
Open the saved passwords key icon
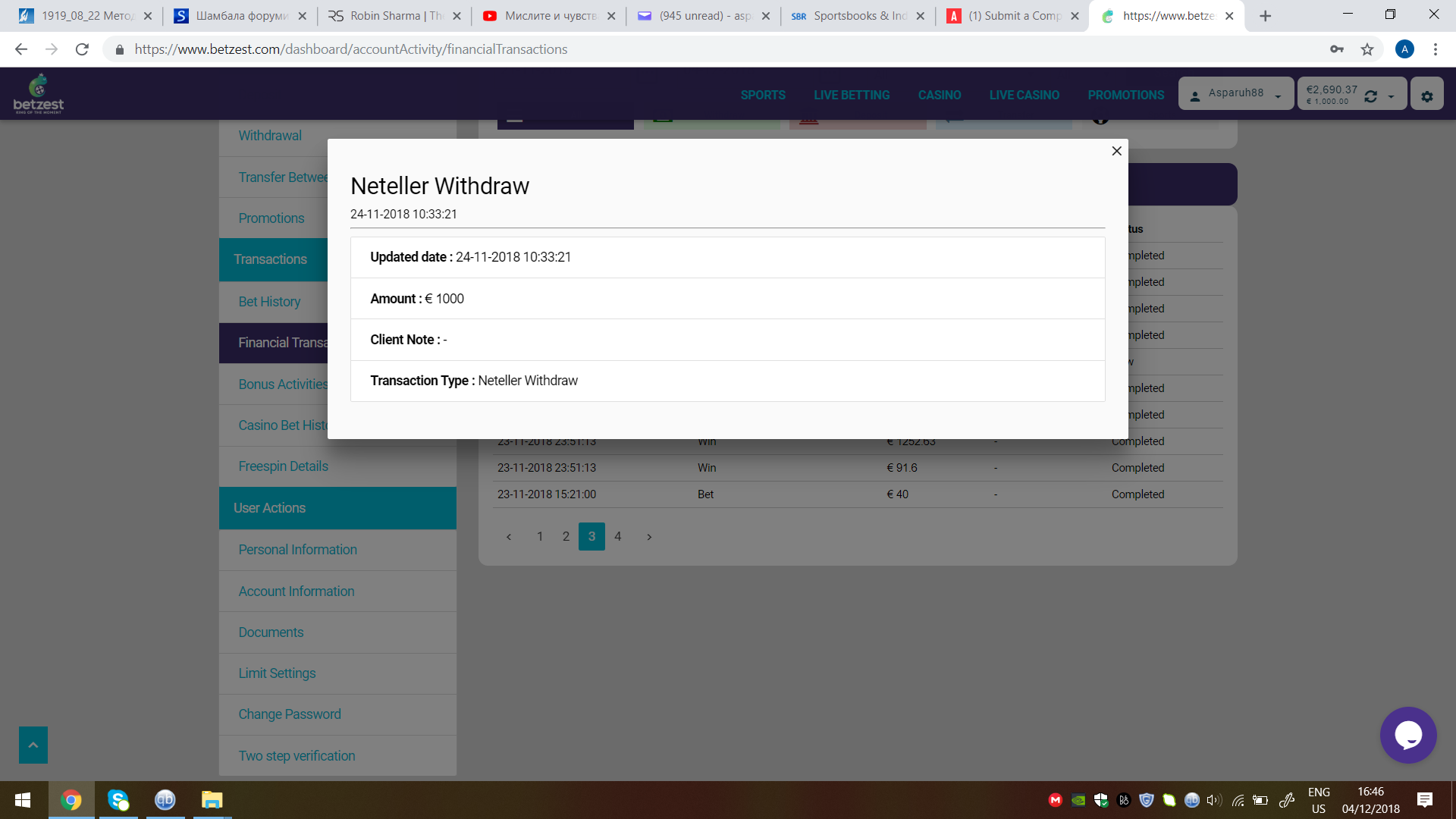[x=1337, y=49]
